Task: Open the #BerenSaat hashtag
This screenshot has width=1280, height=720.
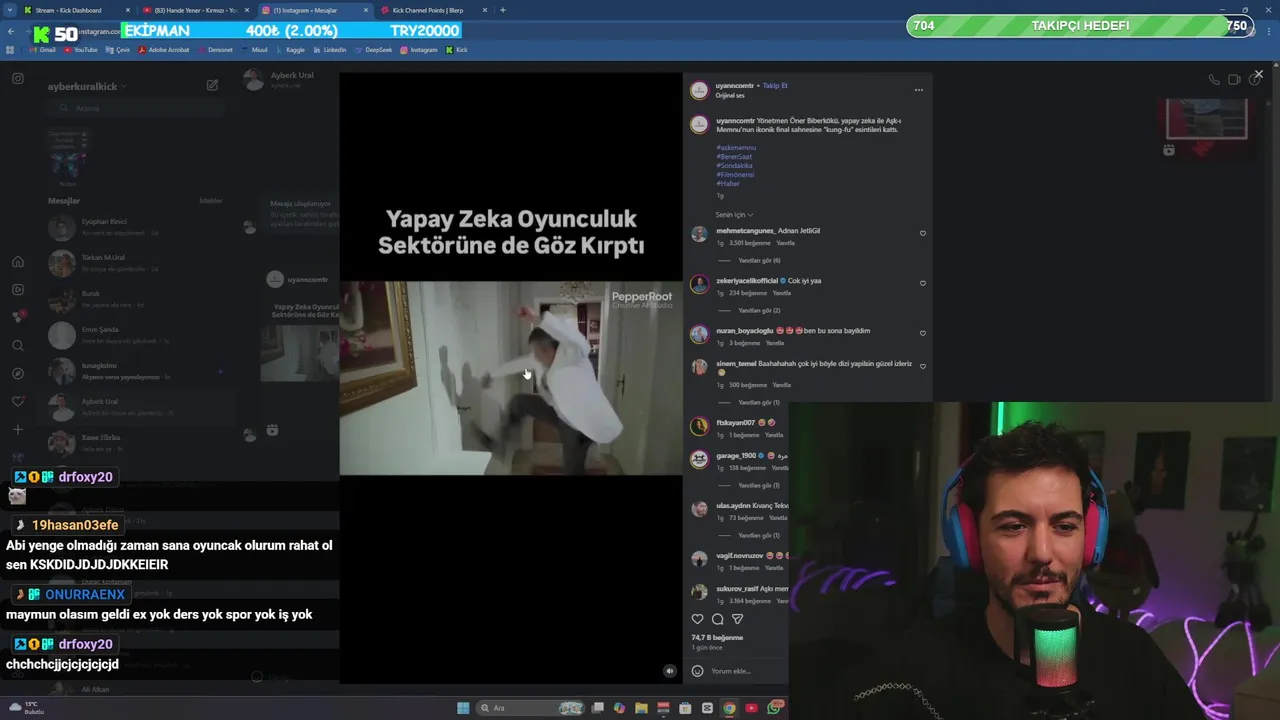Action: (734, 157)
